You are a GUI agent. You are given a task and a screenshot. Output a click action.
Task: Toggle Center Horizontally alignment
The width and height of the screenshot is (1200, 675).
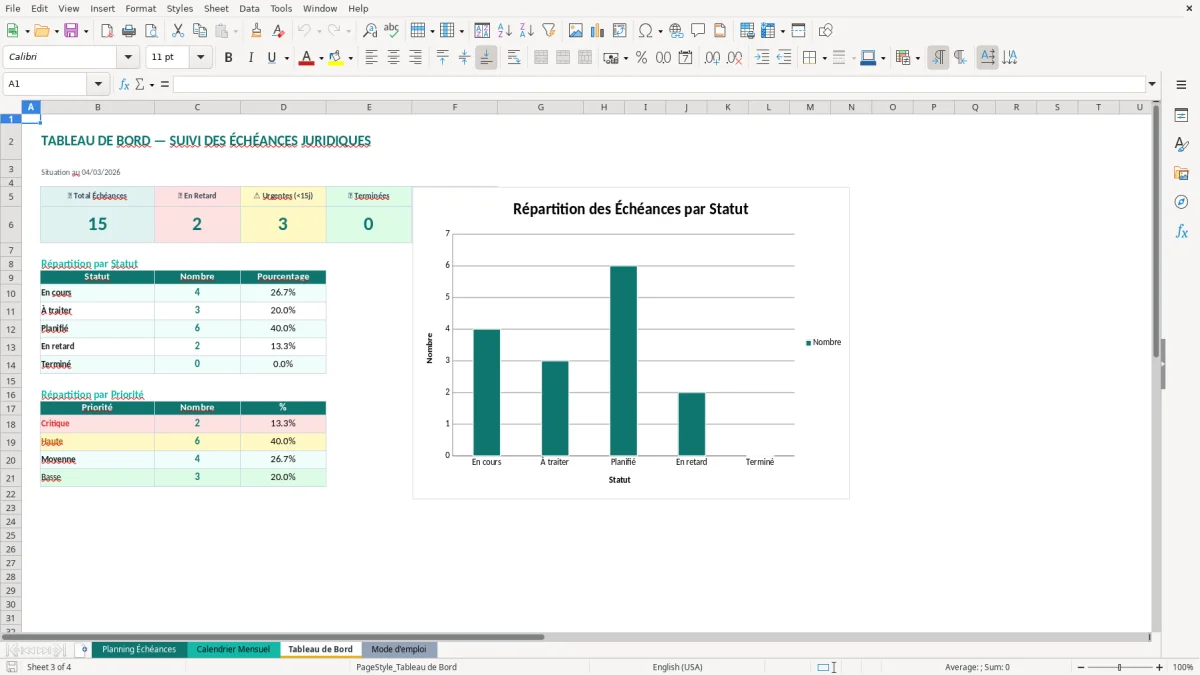pyautogui.click(x=393, y=58)
